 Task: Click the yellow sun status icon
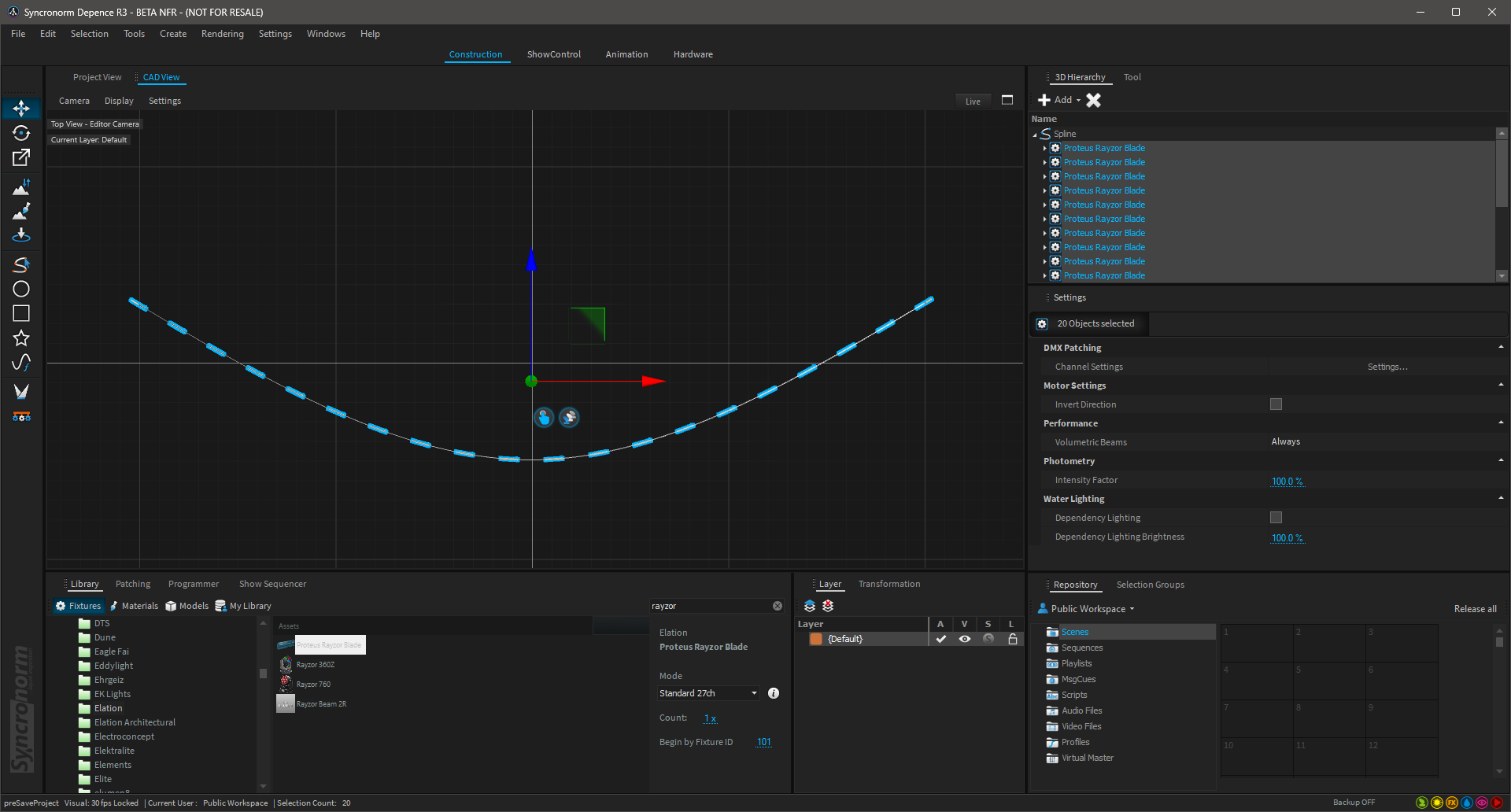coord(1436,803)
